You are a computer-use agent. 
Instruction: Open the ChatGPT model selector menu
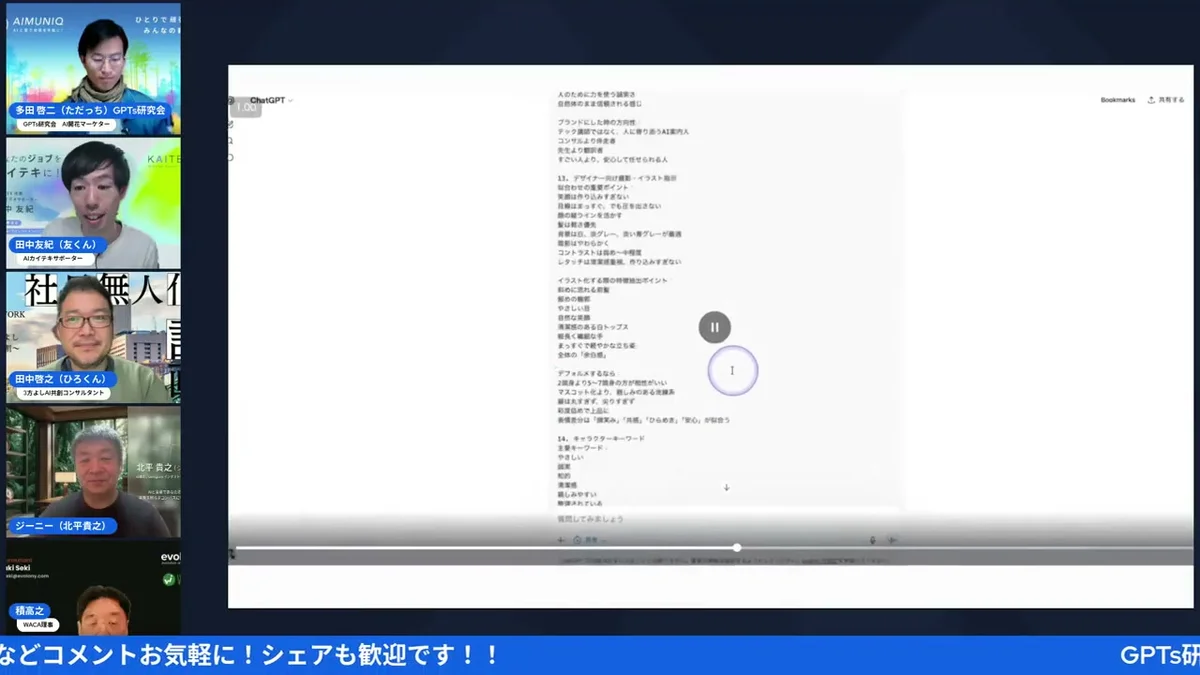tap(268, 100)
